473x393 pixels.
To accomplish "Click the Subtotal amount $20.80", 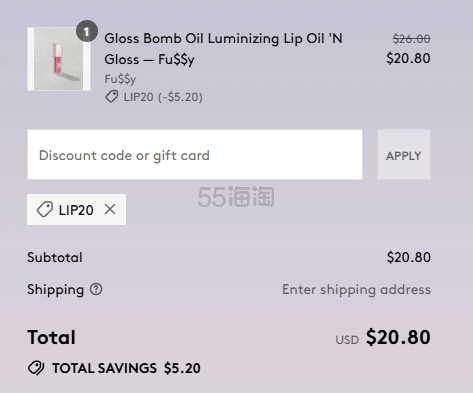I will [x=409, y=257].
